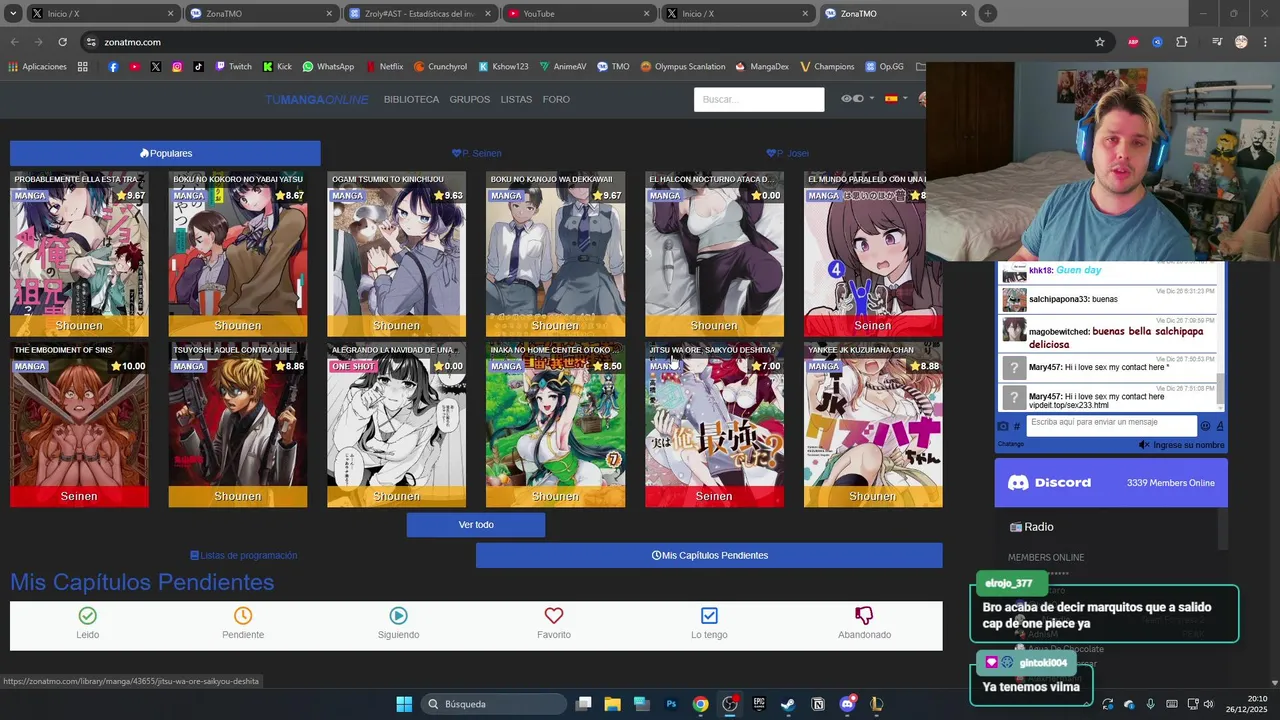
Task: Open the Windows Start menu
Action: pos(404,704)
